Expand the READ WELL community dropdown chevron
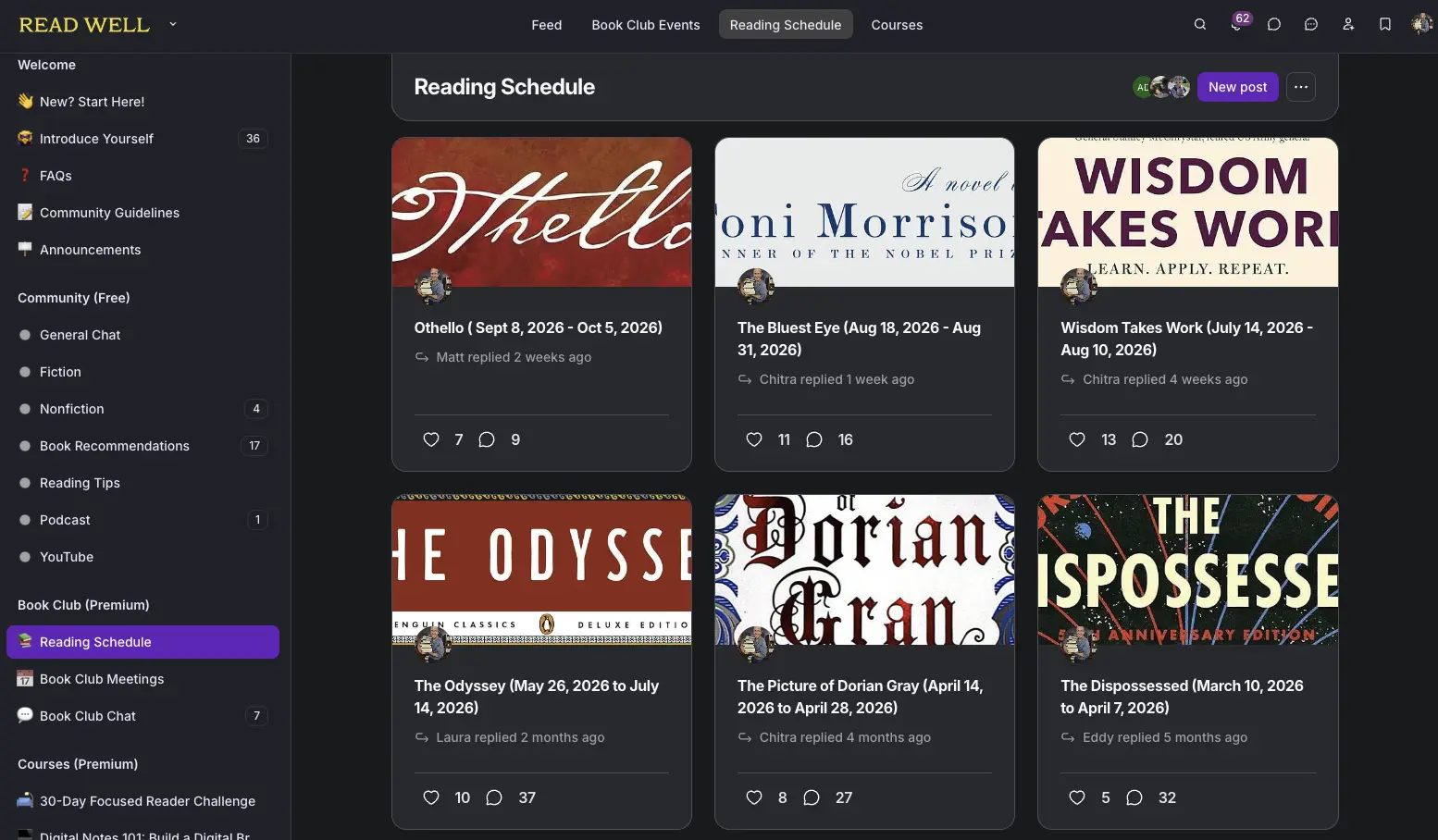This screenshot has width=1438, height=840. [x=173, y=25]
